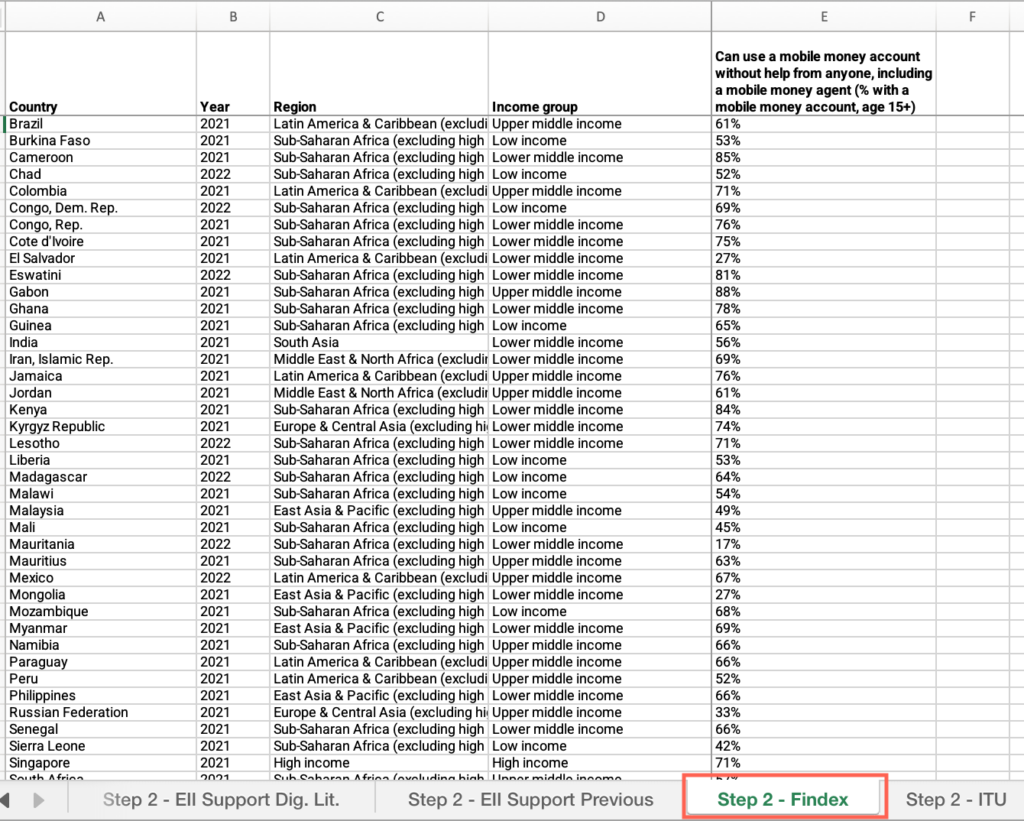Click the Senegal cell
The image size is (1024, 821).
click(101, 730)
